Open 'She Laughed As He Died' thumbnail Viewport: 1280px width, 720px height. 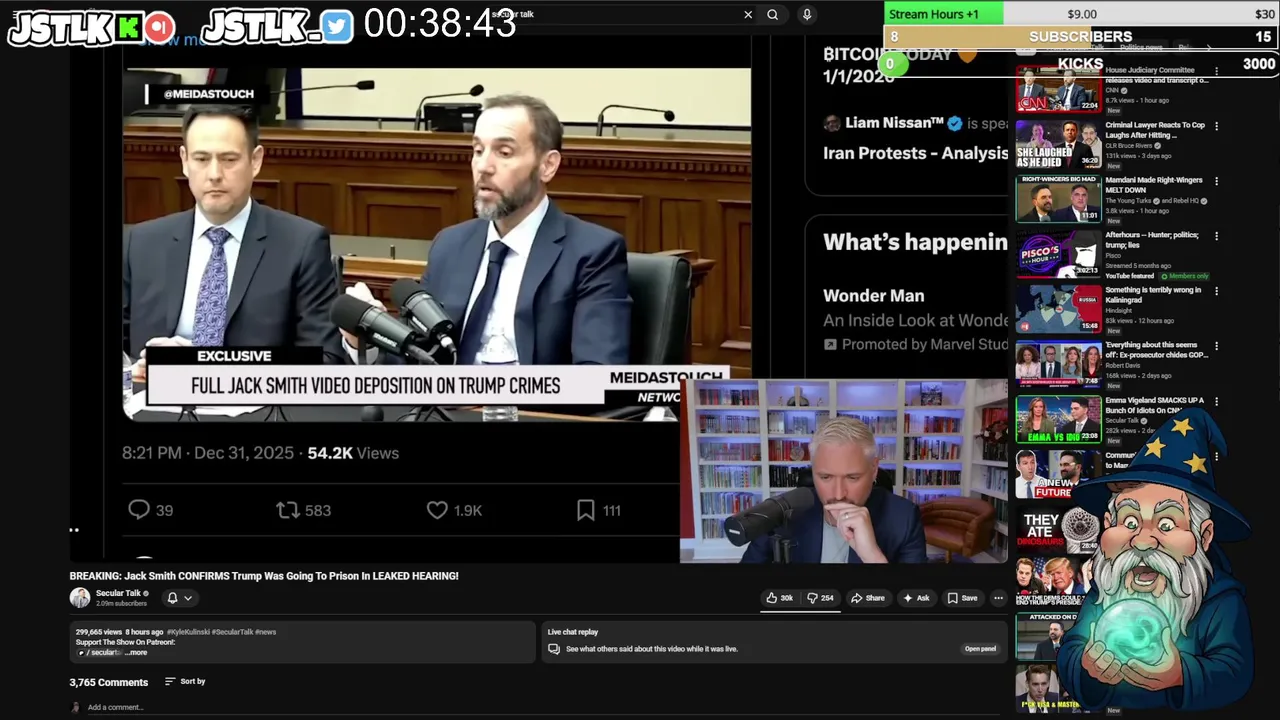[1058, 144]
